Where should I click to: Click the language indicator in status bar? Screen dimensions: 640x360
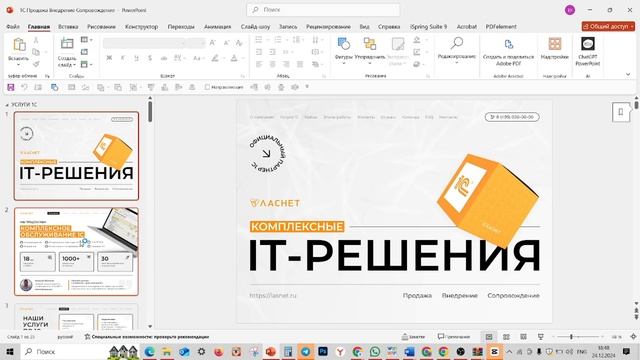(65, 337)
